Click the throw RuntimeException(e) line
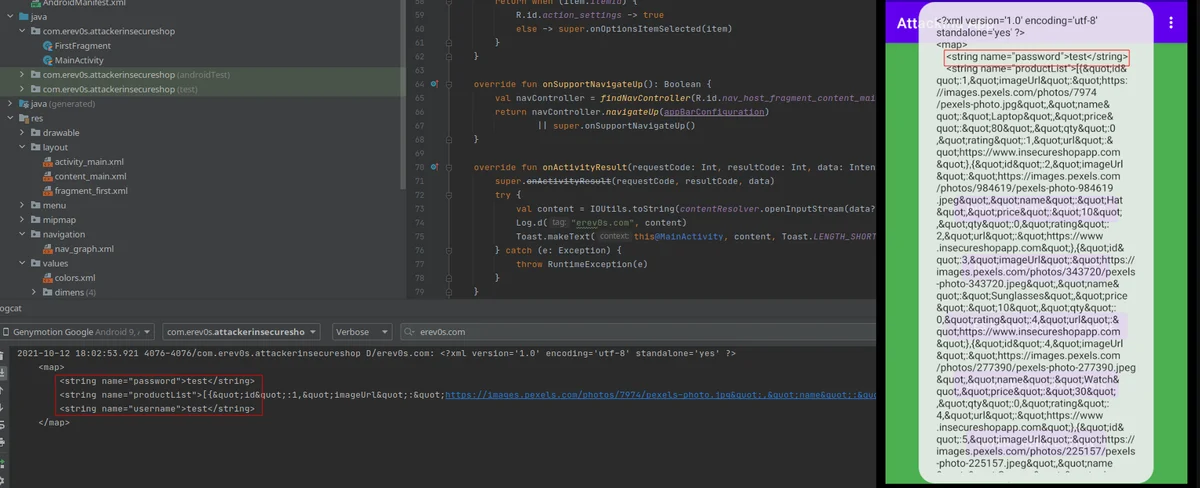The width and height of the screenshot is (1200, 488). click(x=582, y=264)
